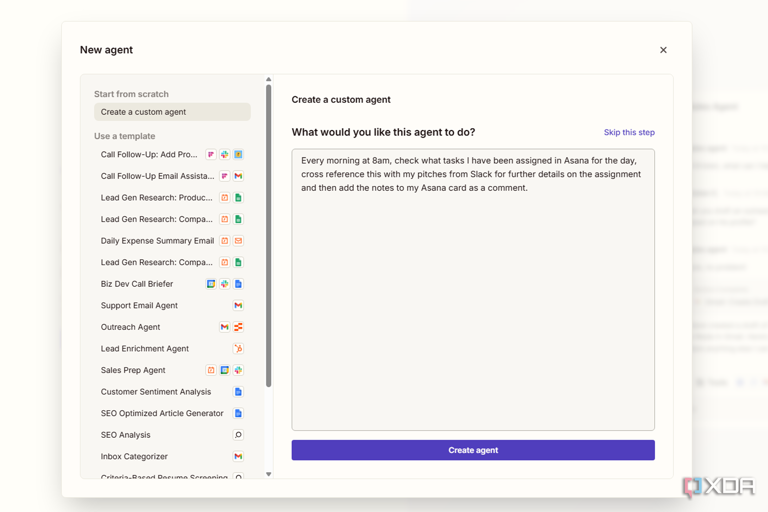Click the template list scrollbar up arrow
768x512 pixels.
[268, 79]
